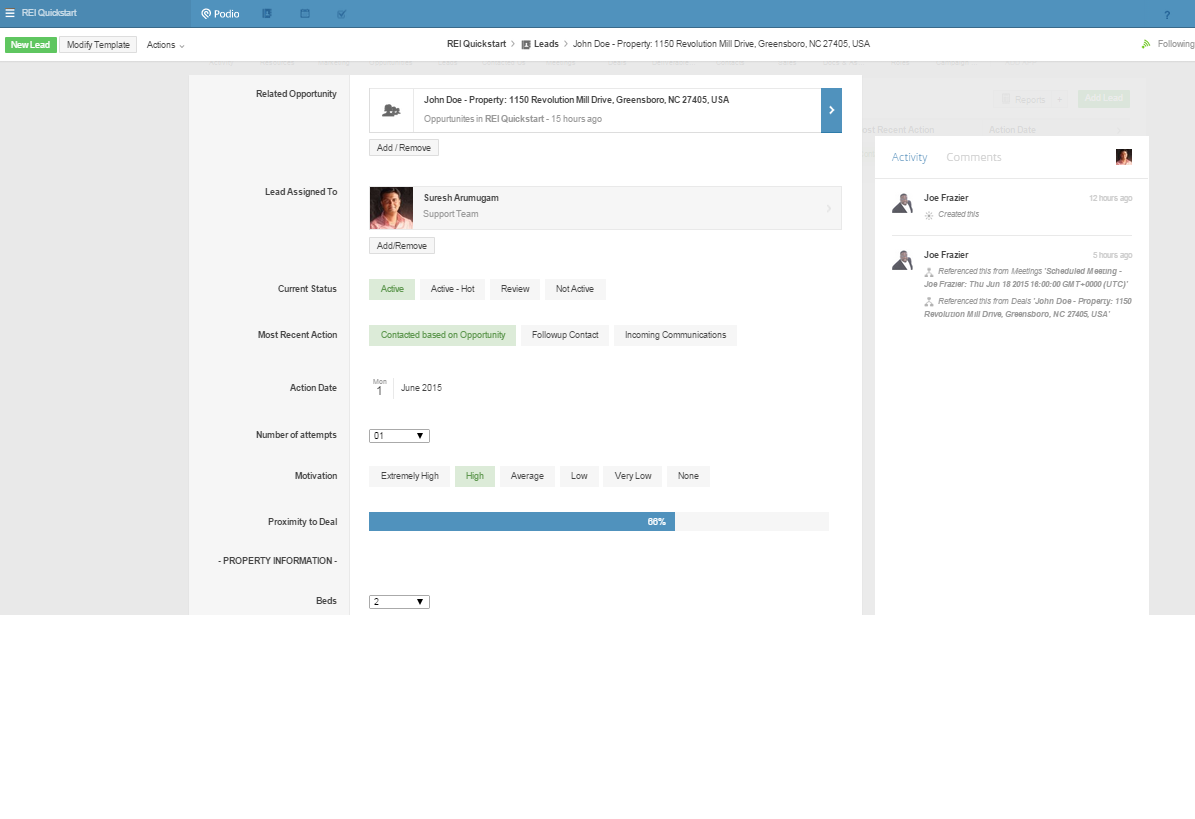Set Current Status to Active - Hot
The width and height of the screenshot is (1195, 819).
(452, 289)
